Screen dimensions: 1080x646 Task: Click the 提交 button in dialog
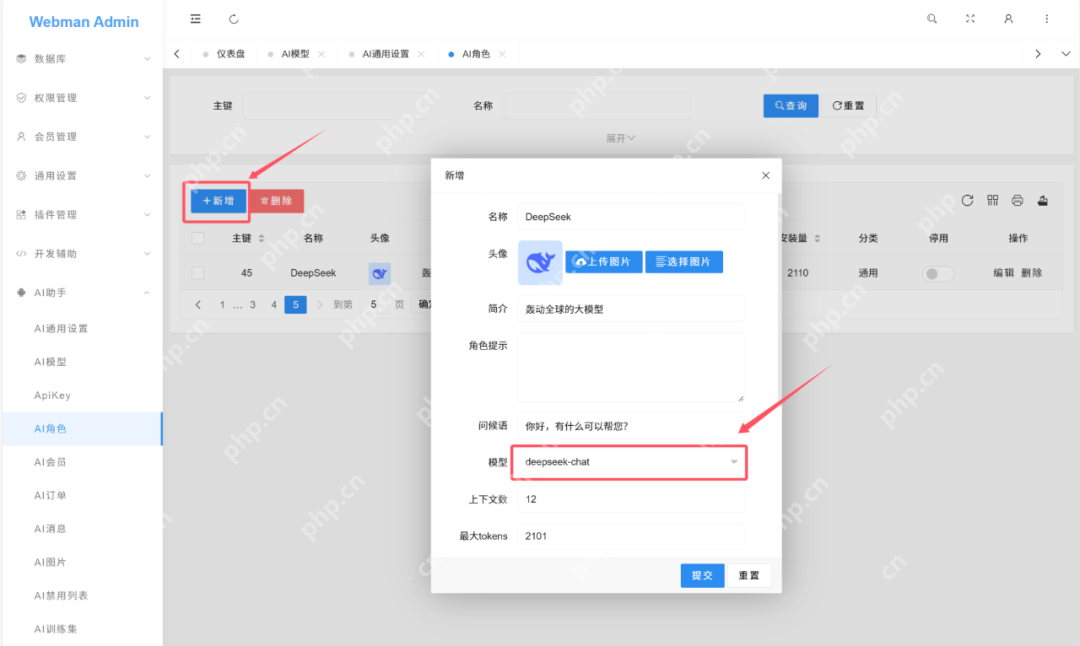point(702,575)
